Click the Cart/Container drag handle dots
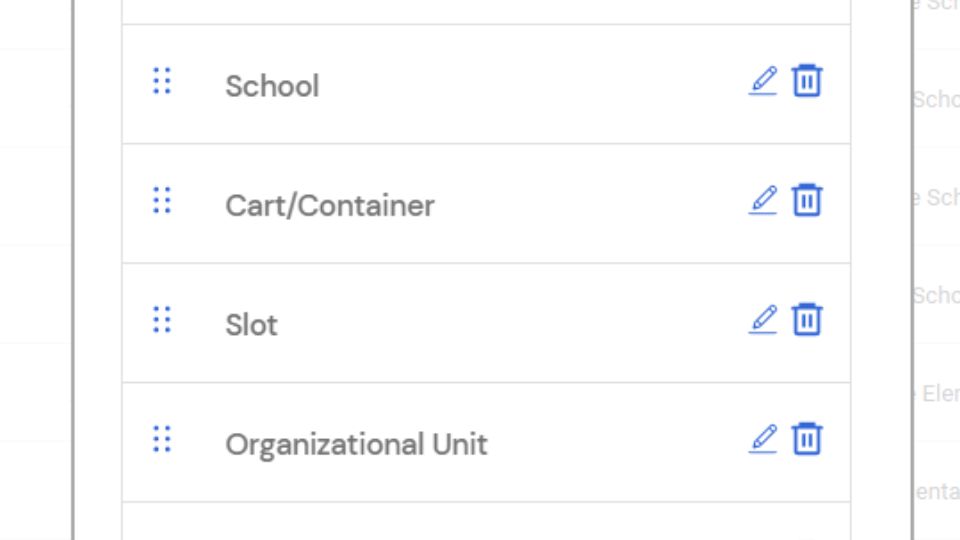The image size is (960, 540). (162, 200)
